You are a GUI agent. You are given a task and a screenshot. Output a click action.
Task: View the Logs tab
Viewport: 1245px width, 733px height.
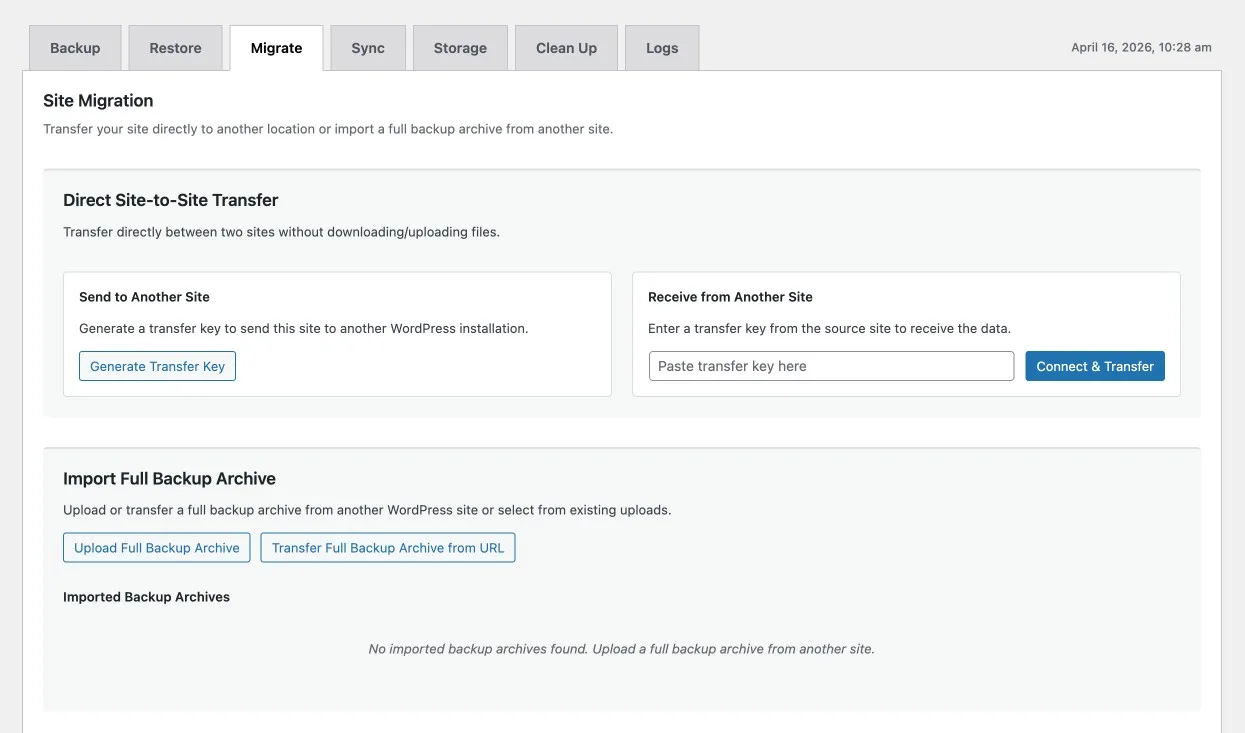point(662,48)
